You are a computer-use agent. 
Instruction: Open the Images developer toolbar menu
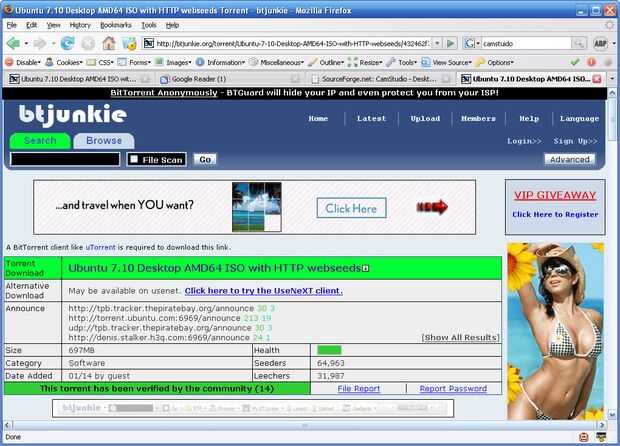(174, 62)
